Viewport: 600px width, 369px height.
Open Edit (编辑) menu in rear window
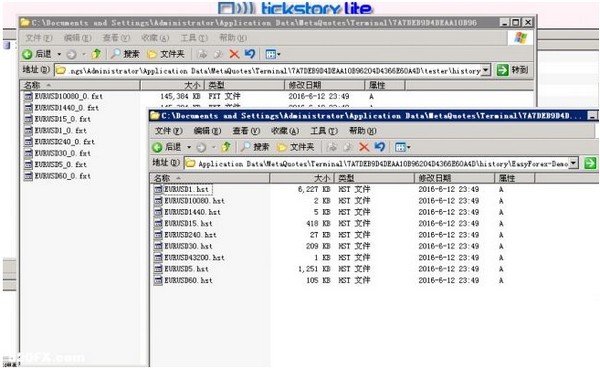[x=78, y=38]
